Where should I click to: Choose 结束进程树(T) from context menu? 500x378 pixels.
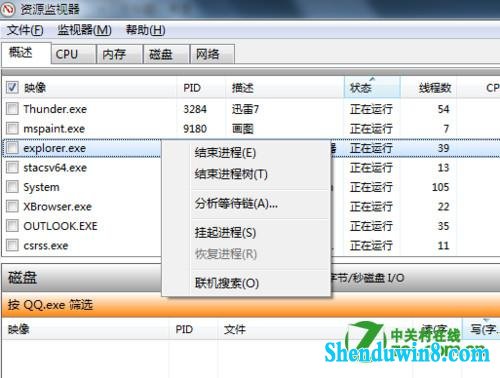[x=246, y=174]
